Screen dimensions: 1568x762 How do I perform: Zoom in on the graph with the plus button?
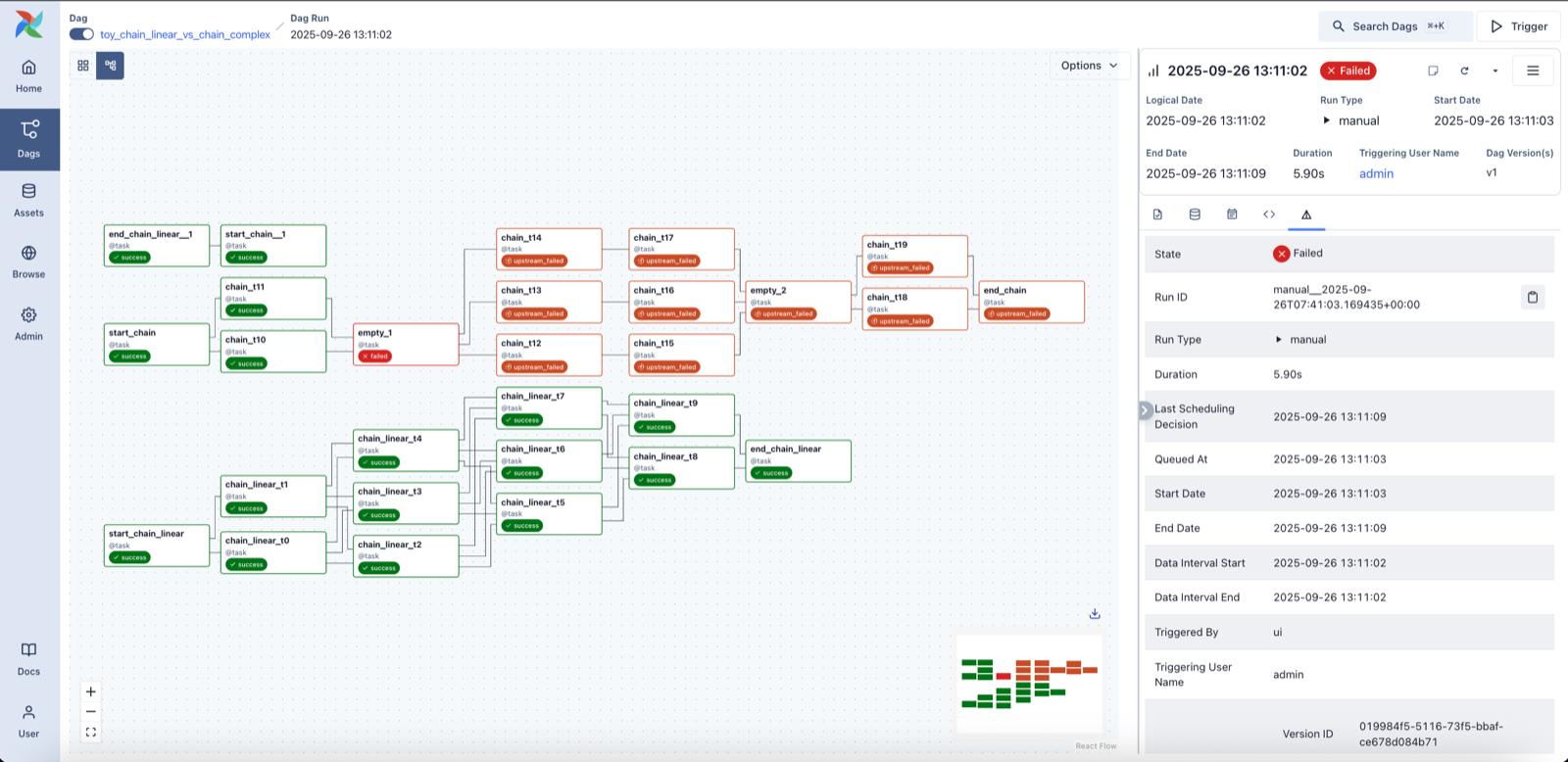click(x=91, y=691)
